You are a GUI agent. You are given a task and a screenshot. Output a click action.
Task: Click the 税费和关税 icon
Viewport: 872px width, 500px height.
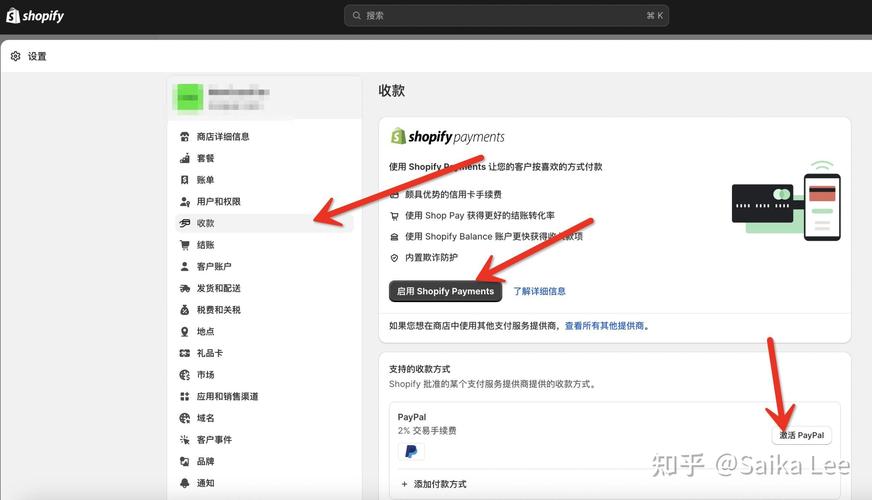(185, 310)
